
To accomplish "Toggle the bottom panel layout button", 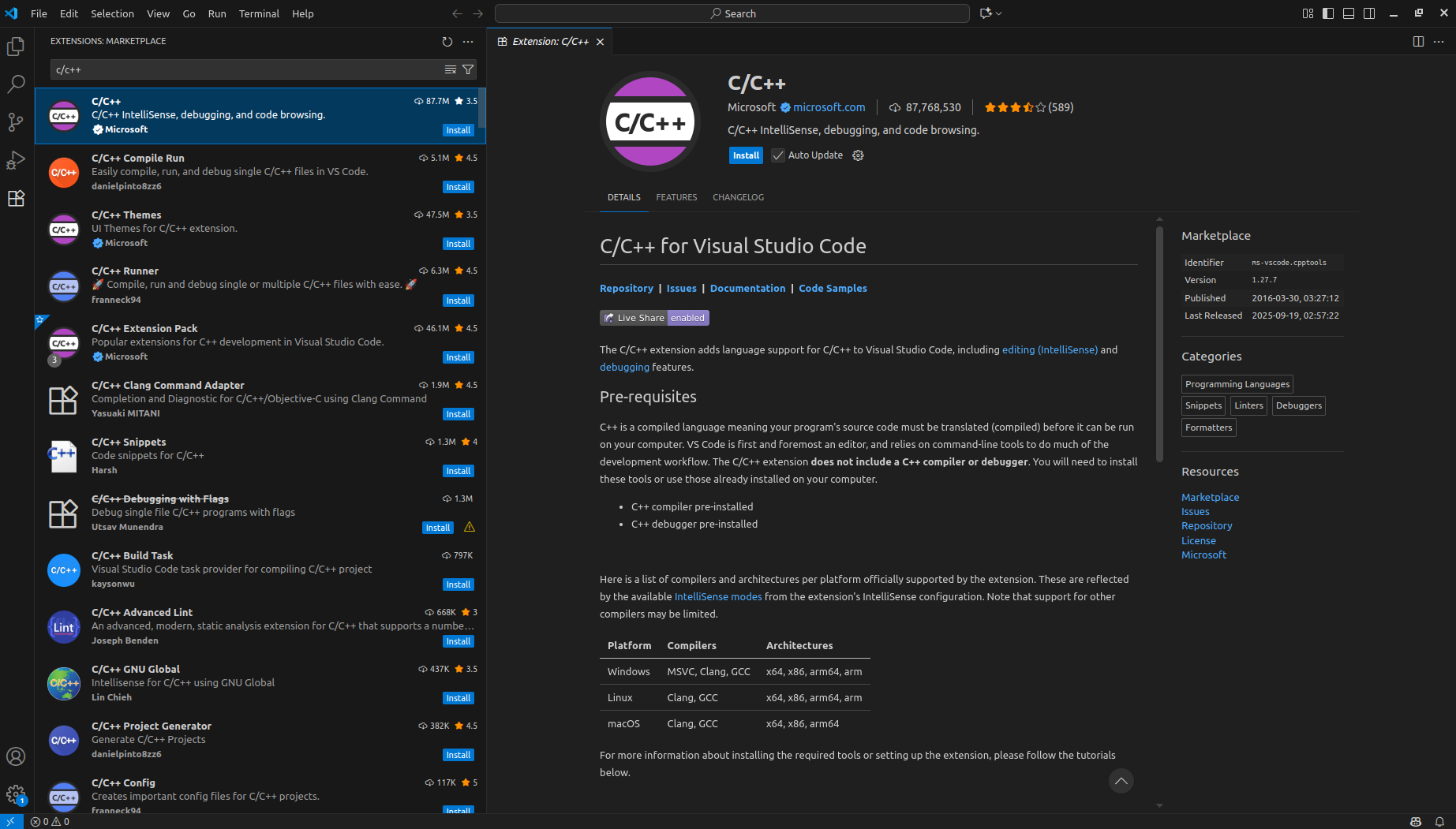I will pyautogui.click(x=1349, y=13).
